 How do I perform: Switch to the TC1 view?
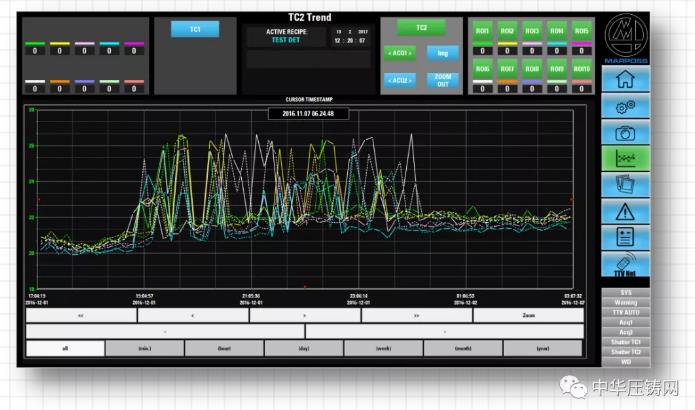(195, 30)
